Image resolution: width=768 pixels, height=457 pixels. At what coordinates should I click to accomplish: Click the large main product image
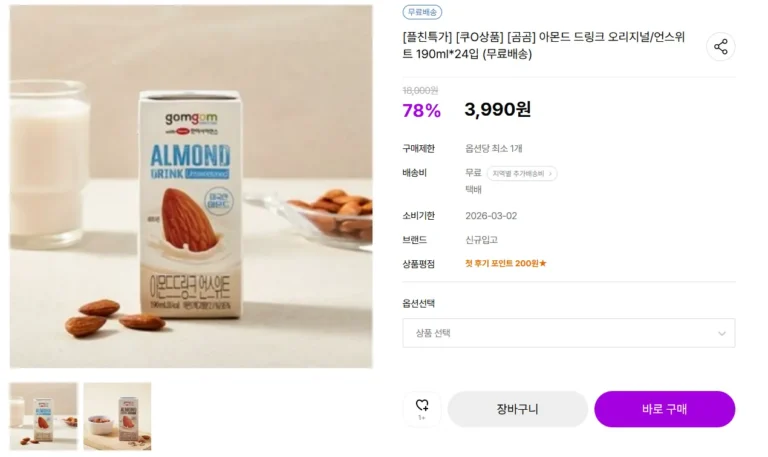191,186
